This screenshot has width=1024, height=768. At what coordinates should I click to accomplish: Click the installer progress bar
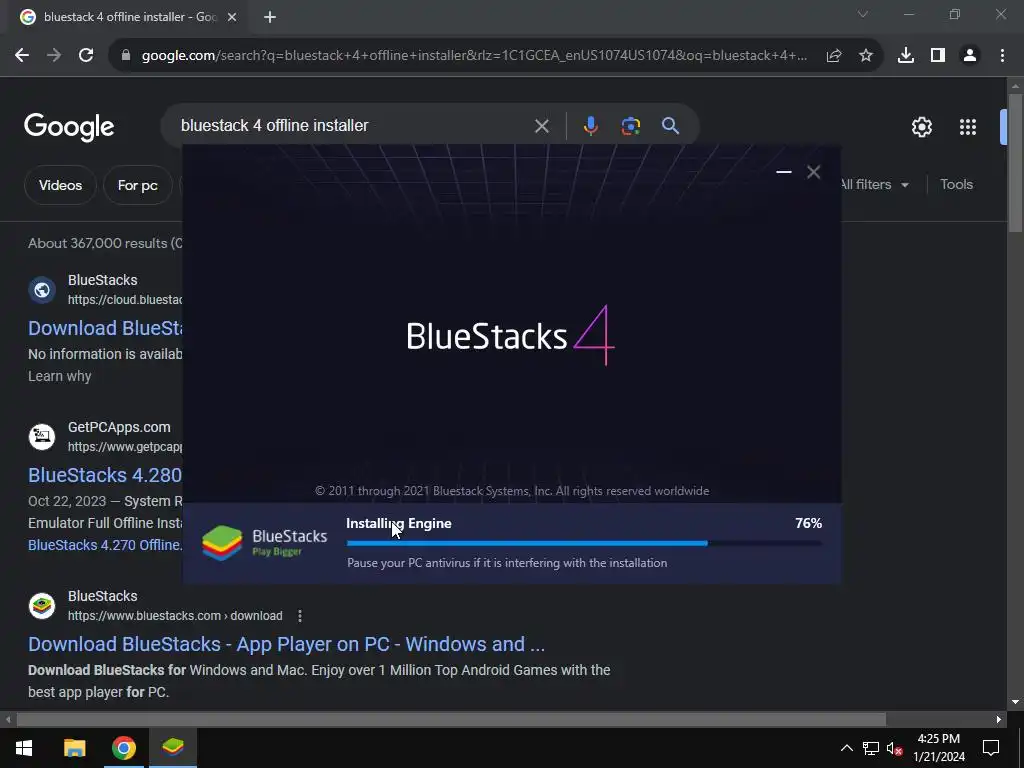pos(584,543)
